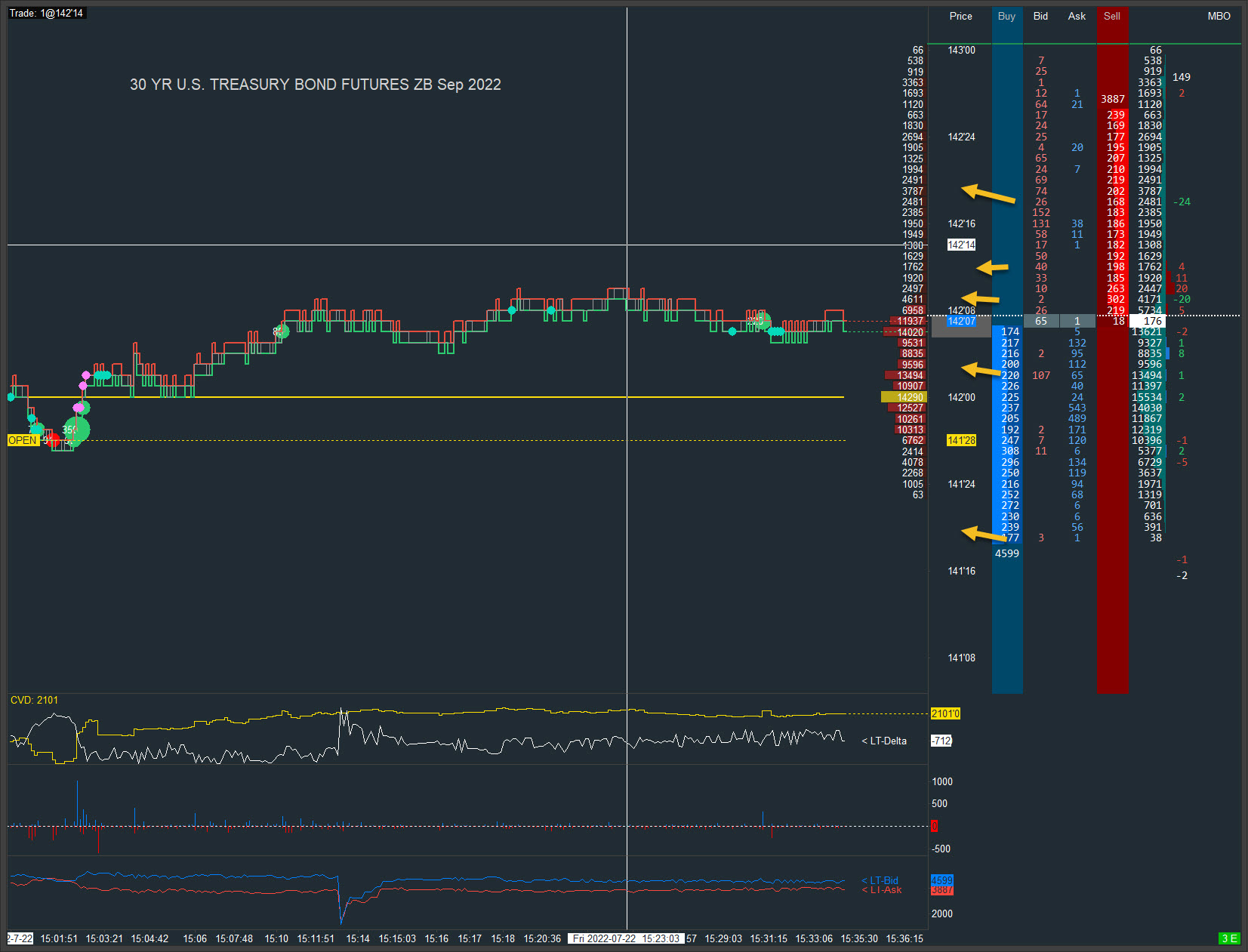1248x952 pixels.
Task: Click the 543 value in the Ask column
Action: pos(1077,408)
